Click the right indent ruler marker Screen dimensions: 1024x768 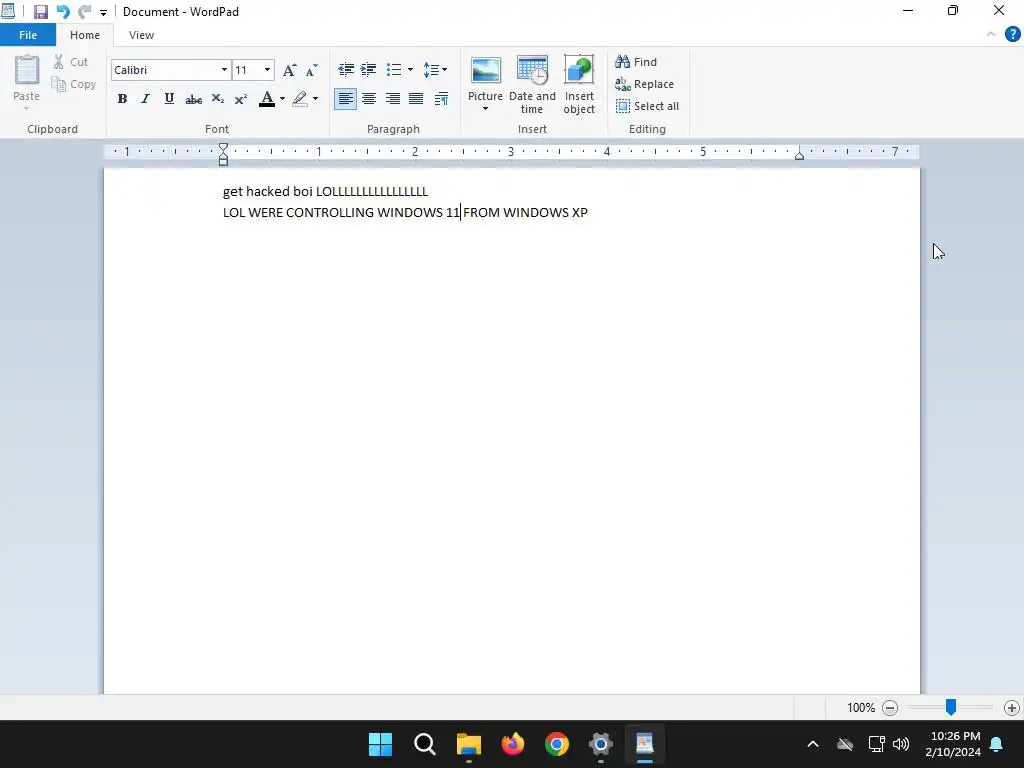[x=799, y=155]
